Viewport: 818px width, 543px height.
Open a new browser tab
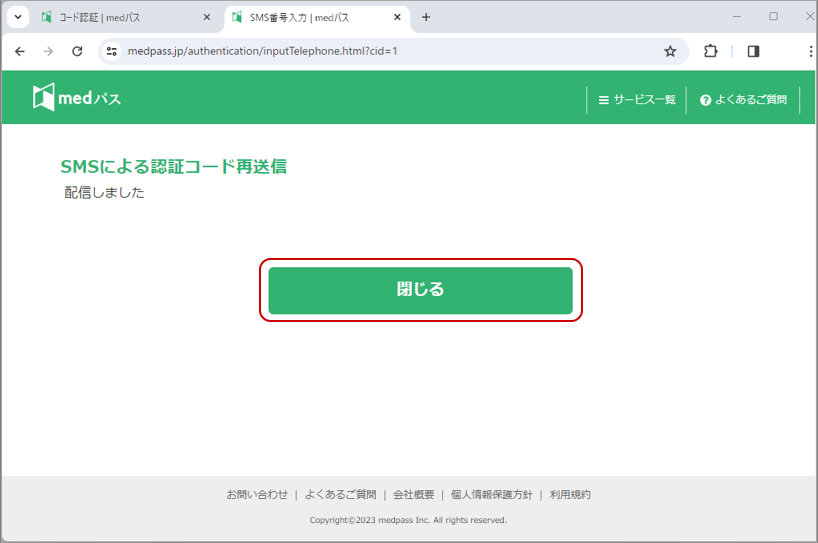(x=426, y=17)
